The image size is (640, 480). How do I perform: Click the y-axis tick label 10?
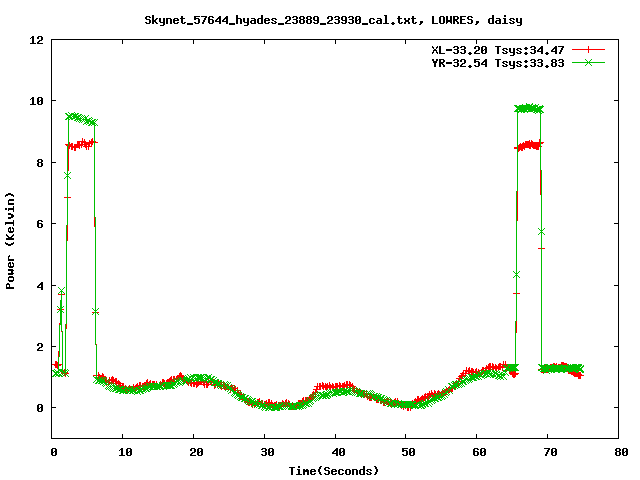point(36,101)
